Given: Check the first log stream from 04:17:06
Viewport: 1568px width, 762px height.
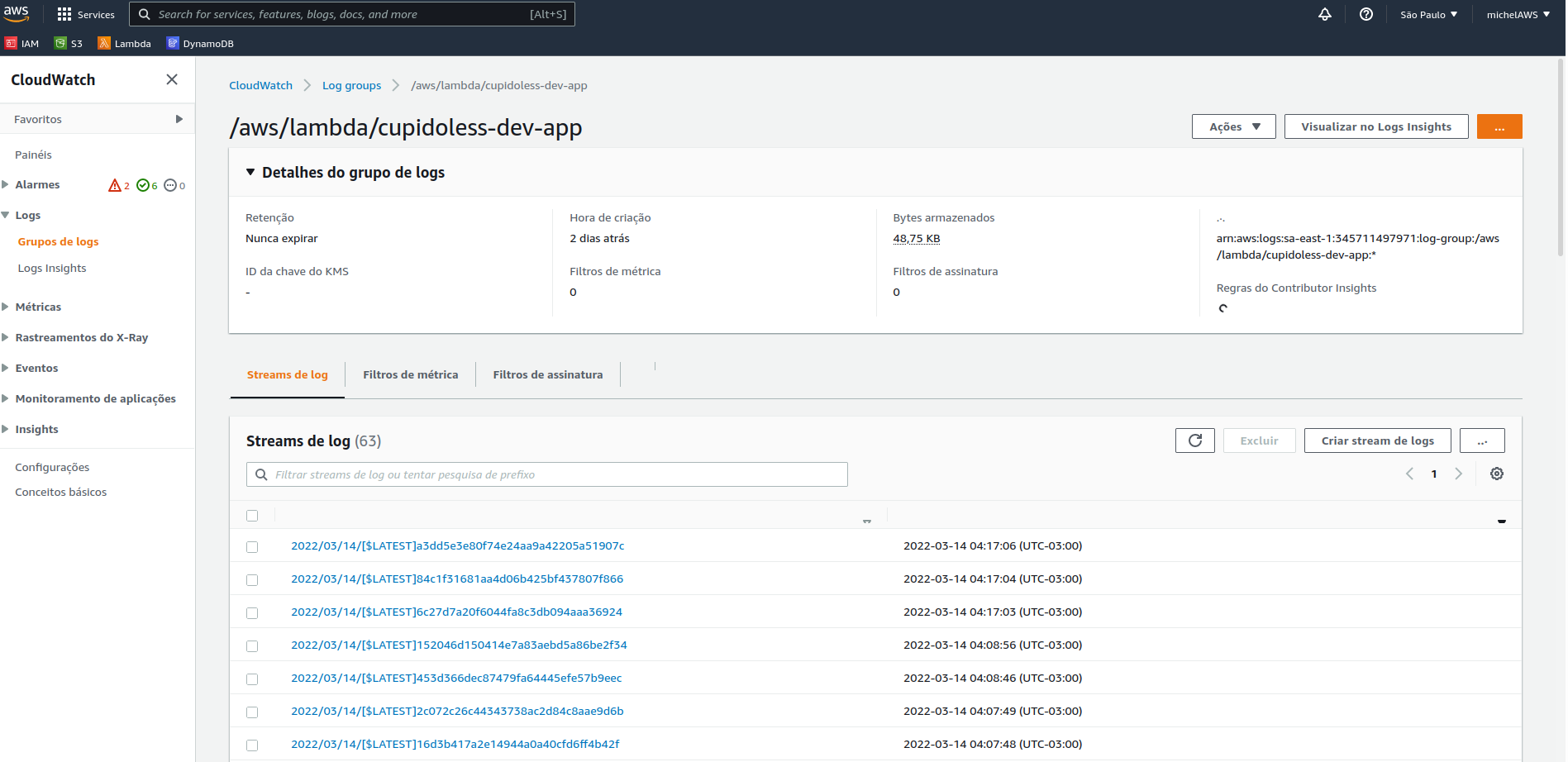Looking at the screenshot, I should pos(252,546).
